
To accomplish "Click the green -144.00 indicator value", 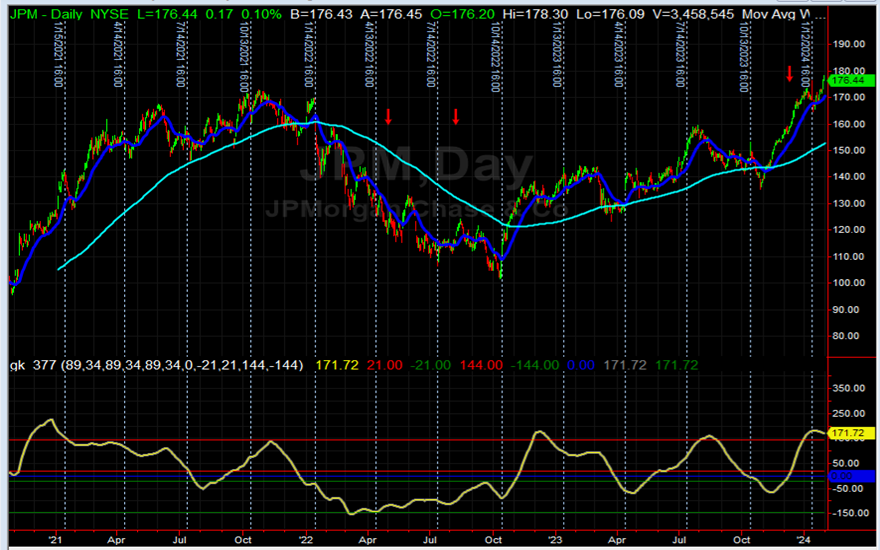I will point(535,365).
